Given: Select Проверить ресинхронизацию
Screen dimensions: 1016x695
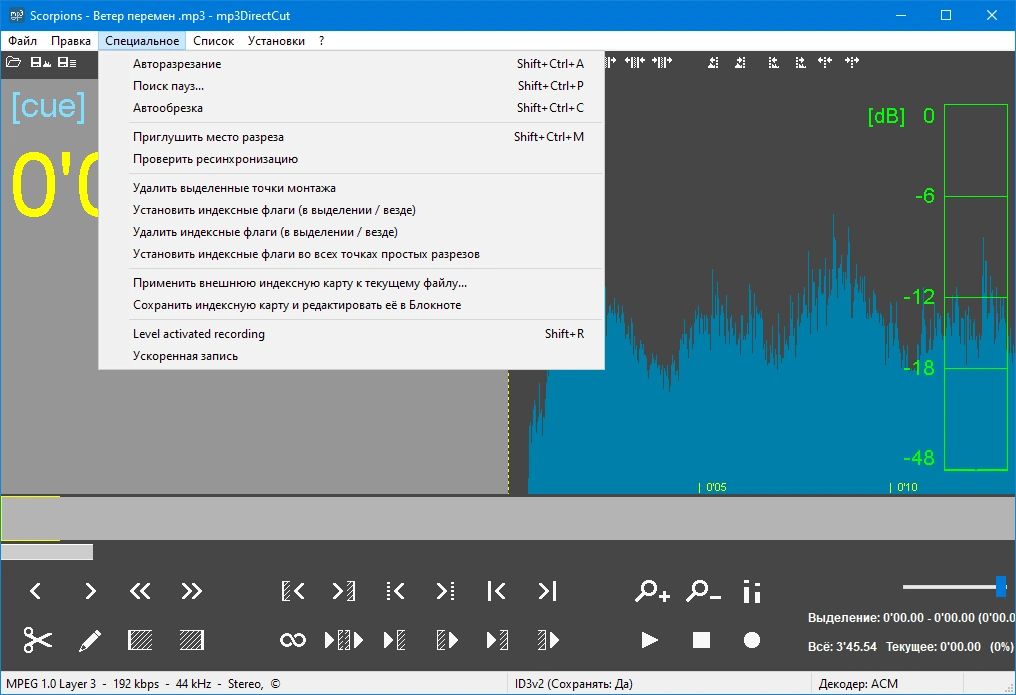Looking at the screenshot, I should tap(351, 159).
